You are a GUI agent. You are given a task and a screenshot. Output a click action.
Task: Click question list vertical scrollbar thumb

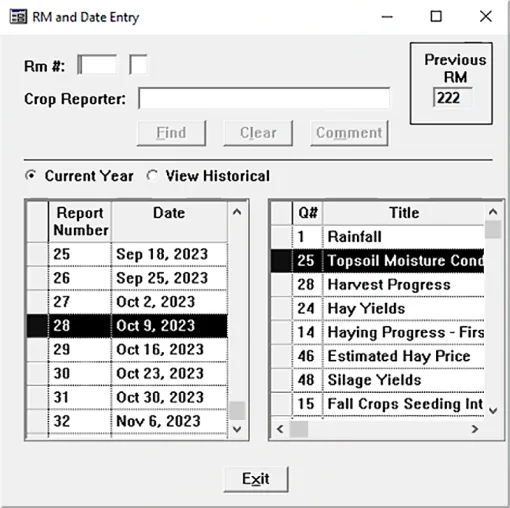tap(493, 229)
